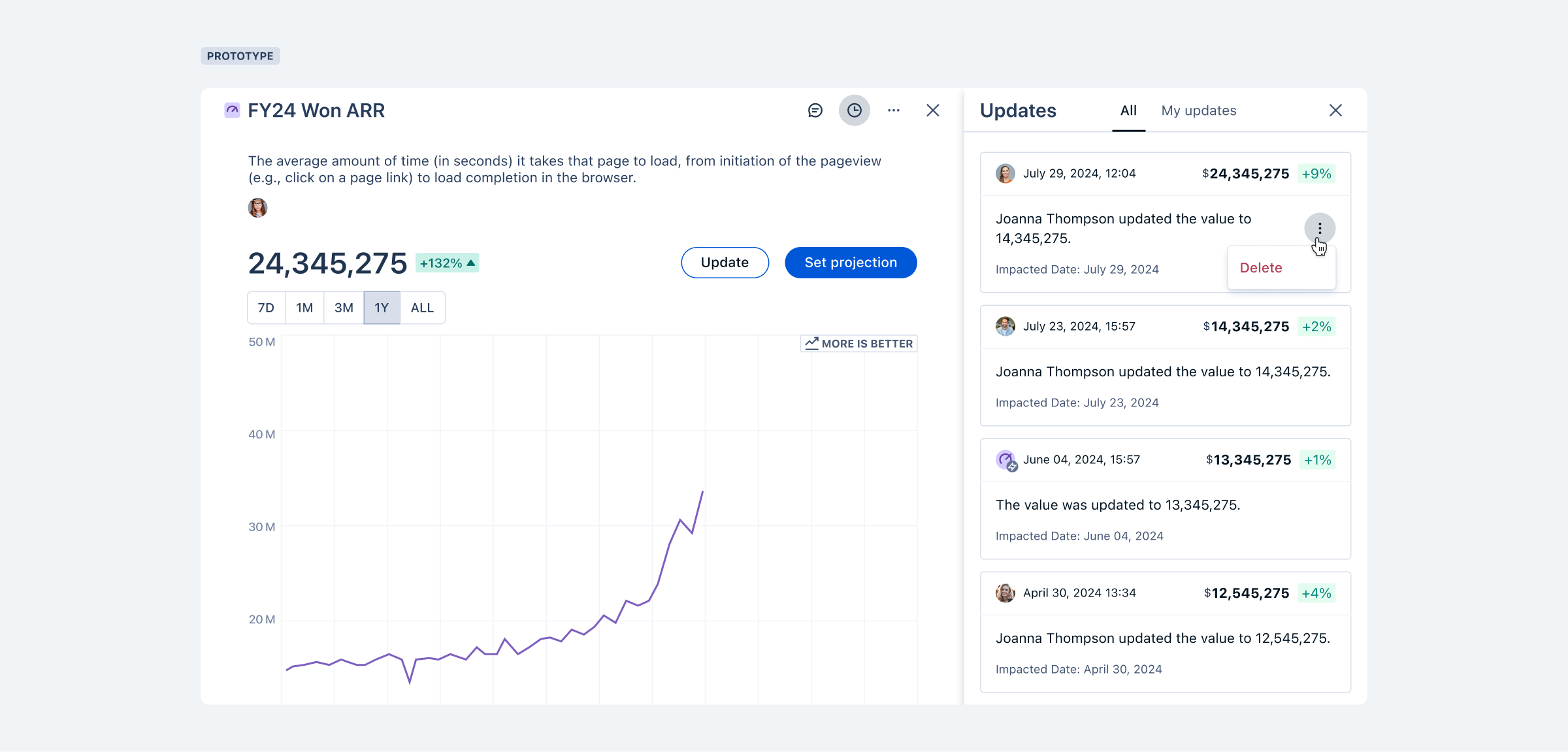Click the 50 M axis label
Viewport: 1568px width, 752px height.
261,342
